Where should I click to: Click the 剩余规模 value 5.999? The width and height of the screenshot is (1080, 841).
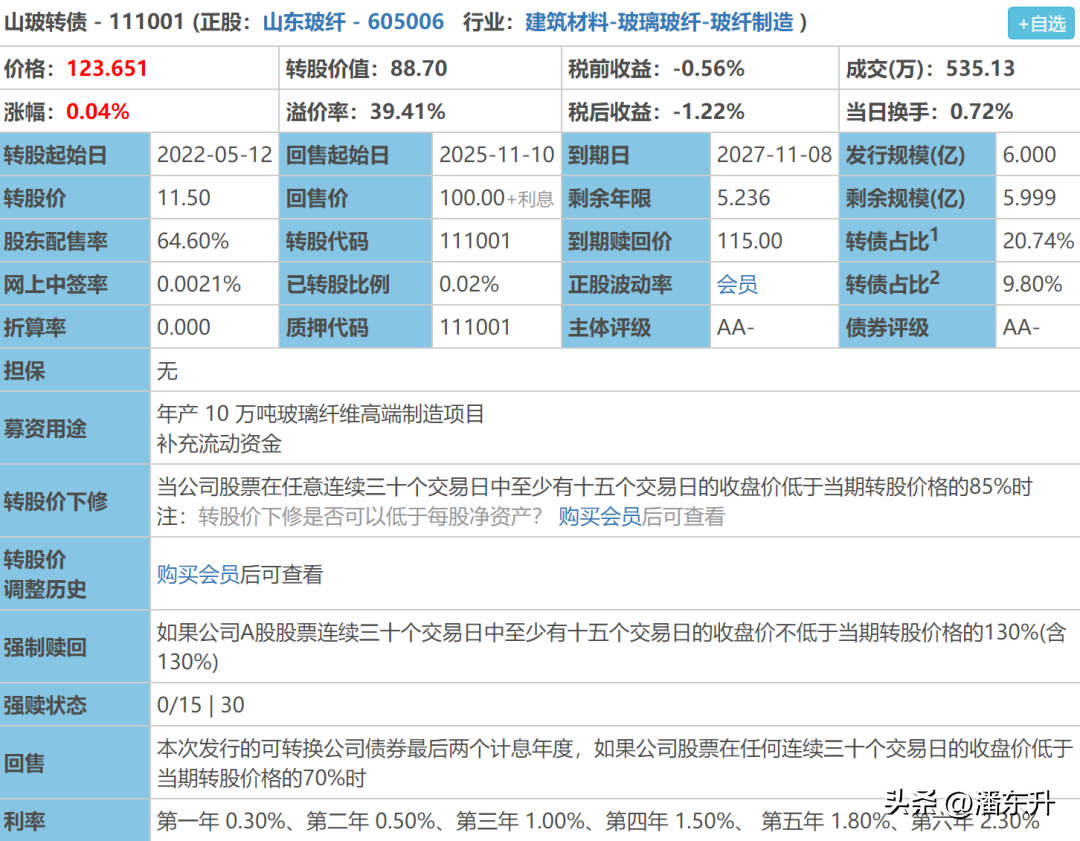coord(1029,198)
